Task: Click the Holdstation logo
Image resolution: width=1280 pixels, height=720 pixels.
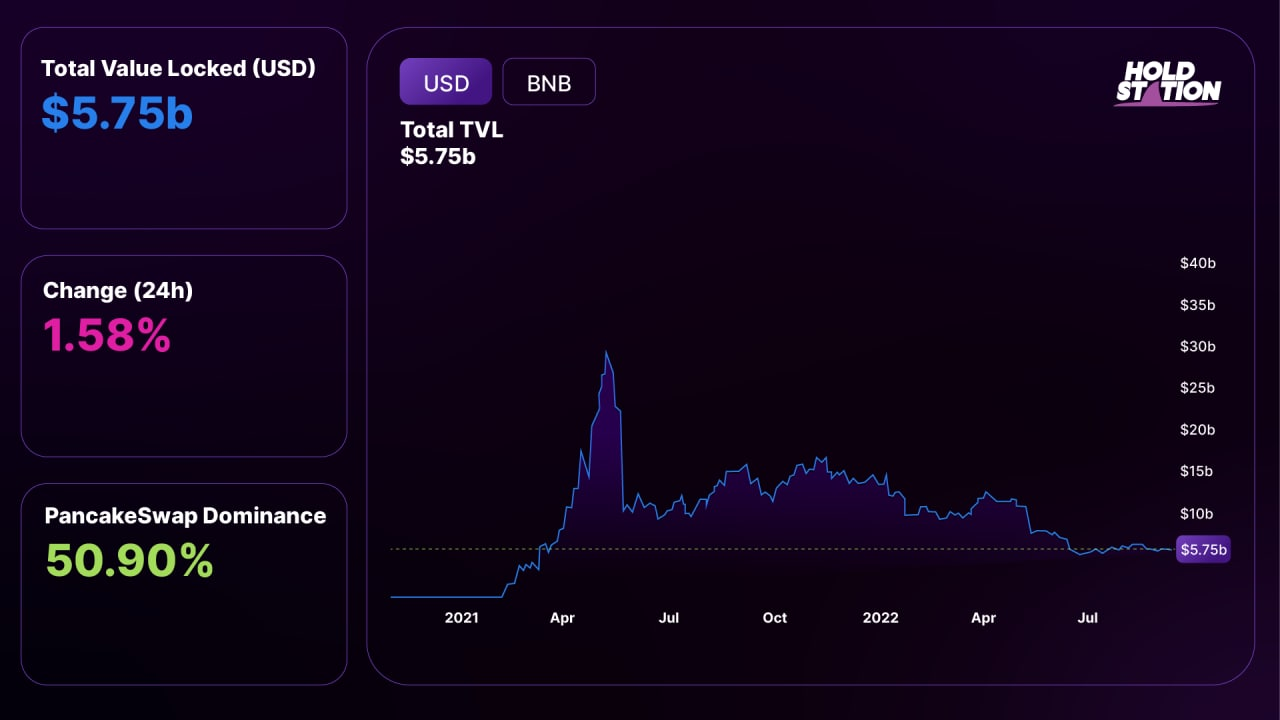Action: tap(1168, 84)
